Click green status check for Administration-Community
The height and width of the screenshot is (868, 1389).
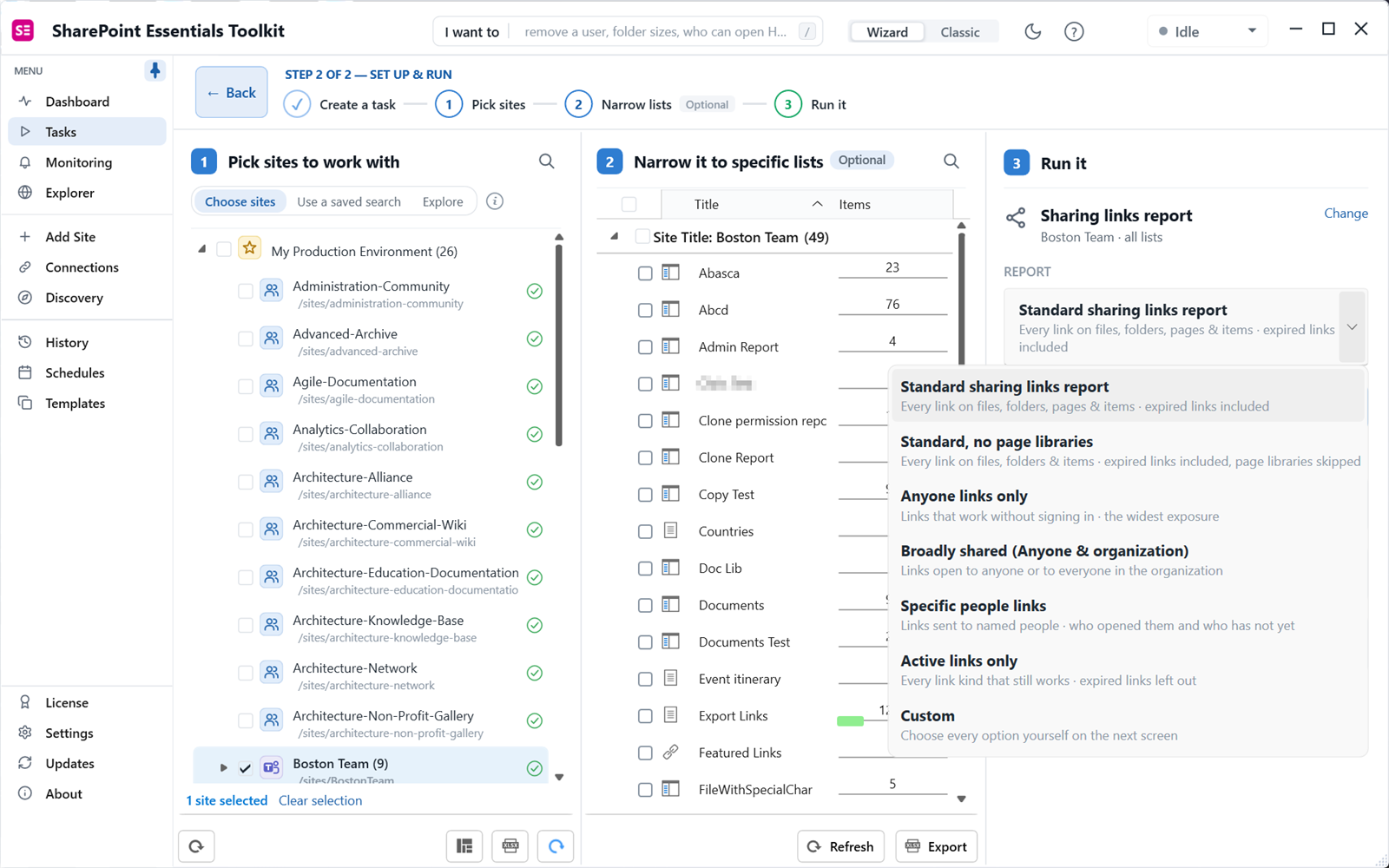click(535, 292)
